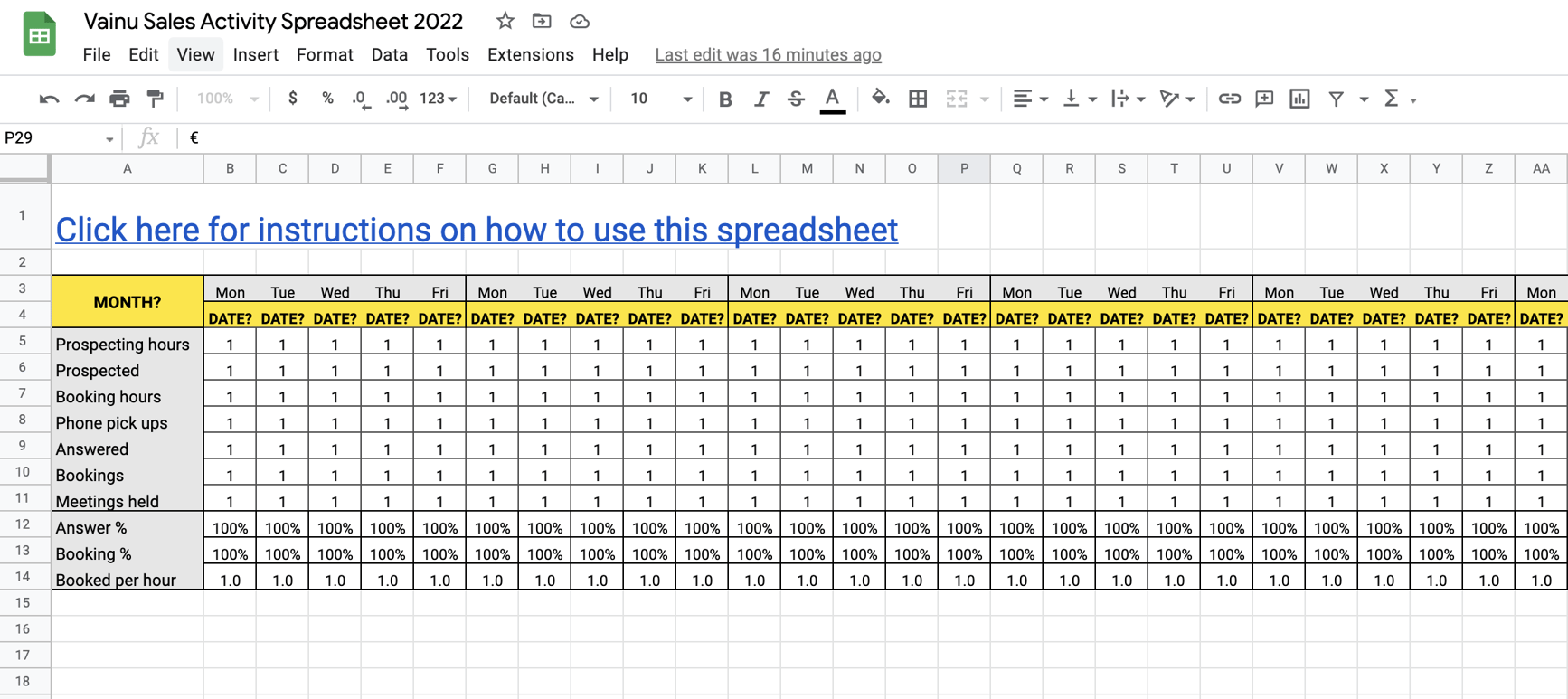The width and height of the screenshot is (1568, 699).
Task: Select the Phone pick ups cell
Action: (128, 422)
